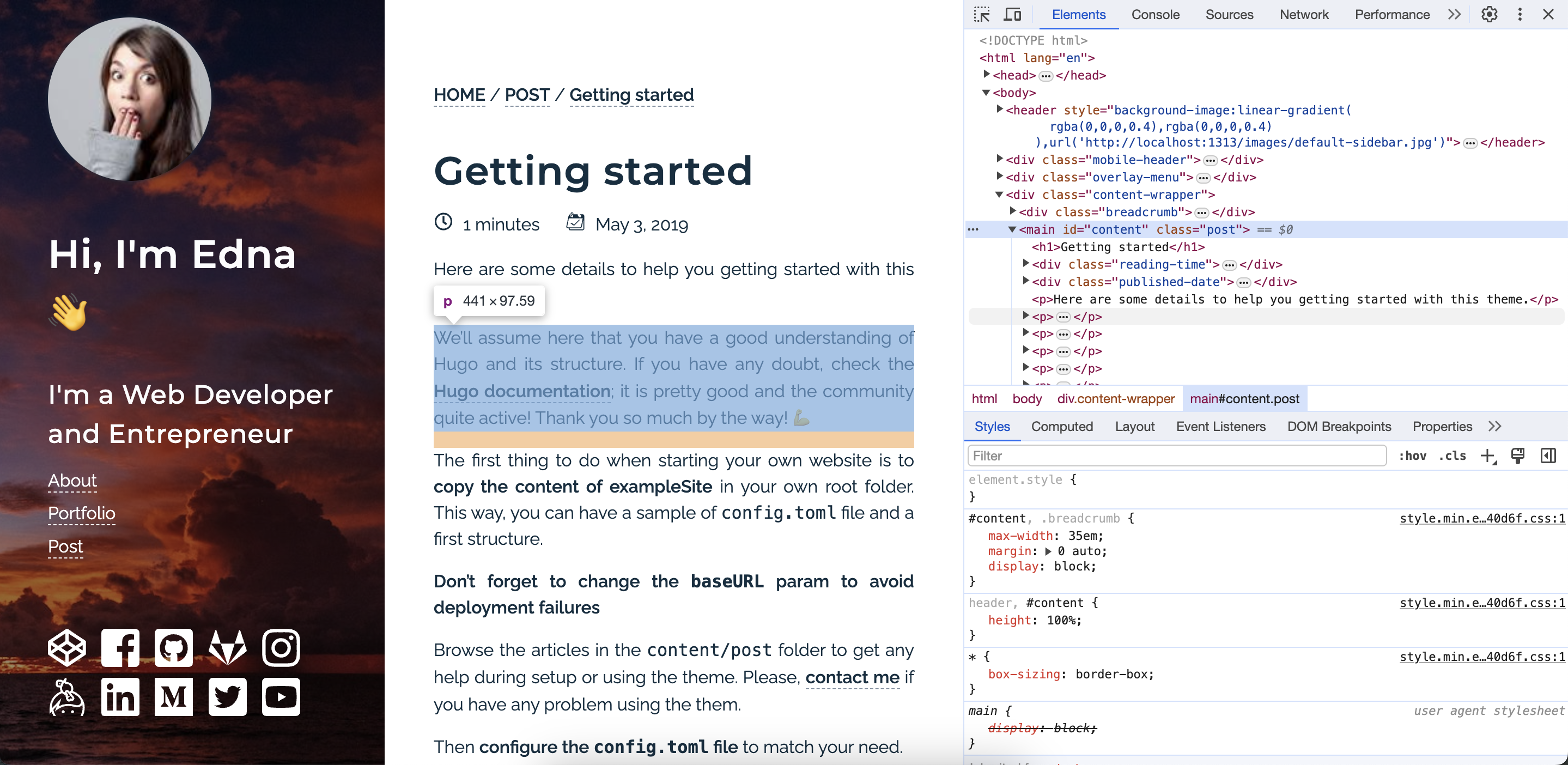Screen dimensions: 1568x765
Task: Open the Computed styles tab
Action: point(1062,427)
